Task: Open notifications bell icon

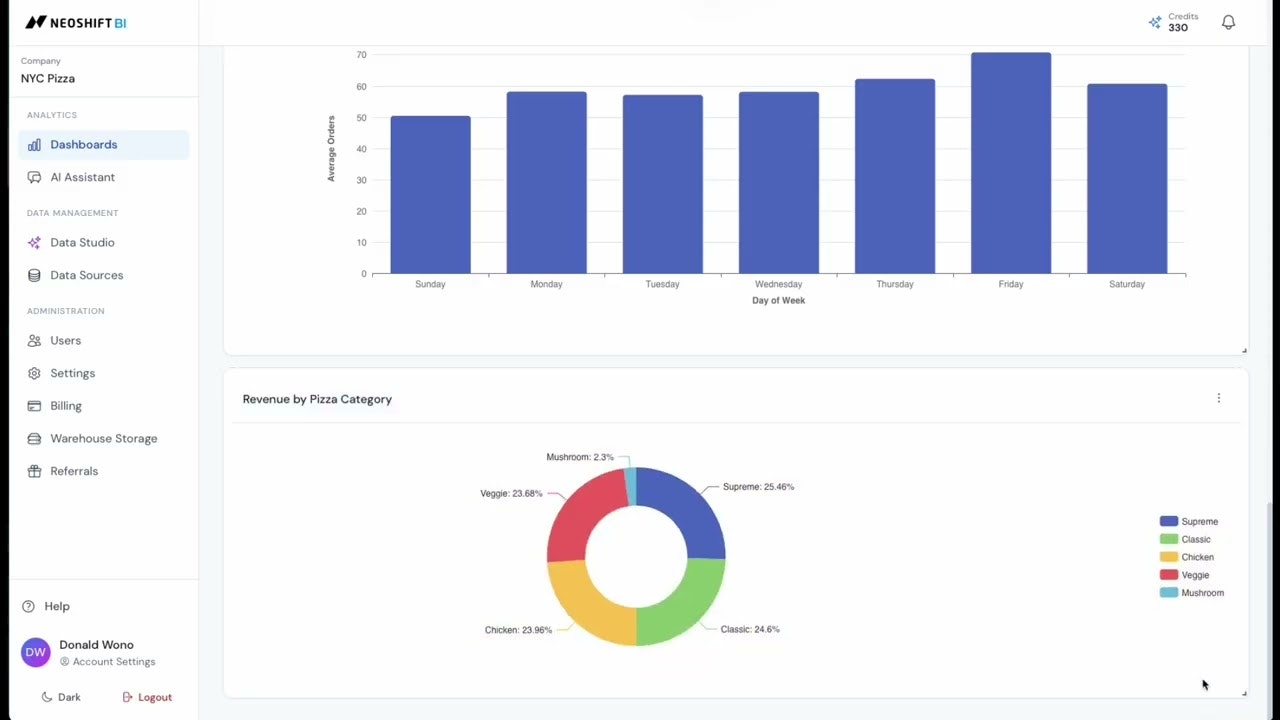Action: 1228,22
